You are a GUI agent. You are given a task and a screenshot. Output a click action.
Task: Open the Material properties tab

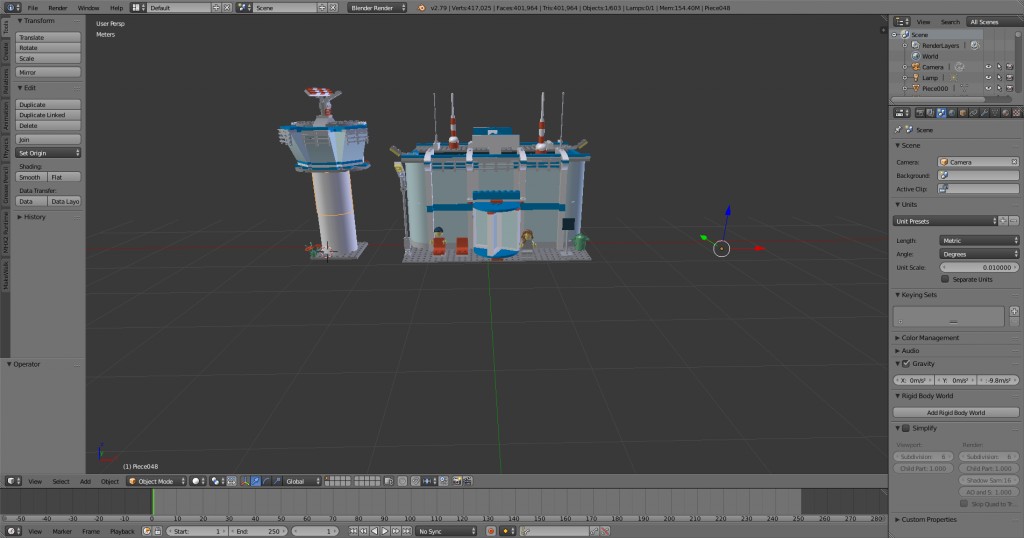pyautogui.click(x=1006, y=113)
